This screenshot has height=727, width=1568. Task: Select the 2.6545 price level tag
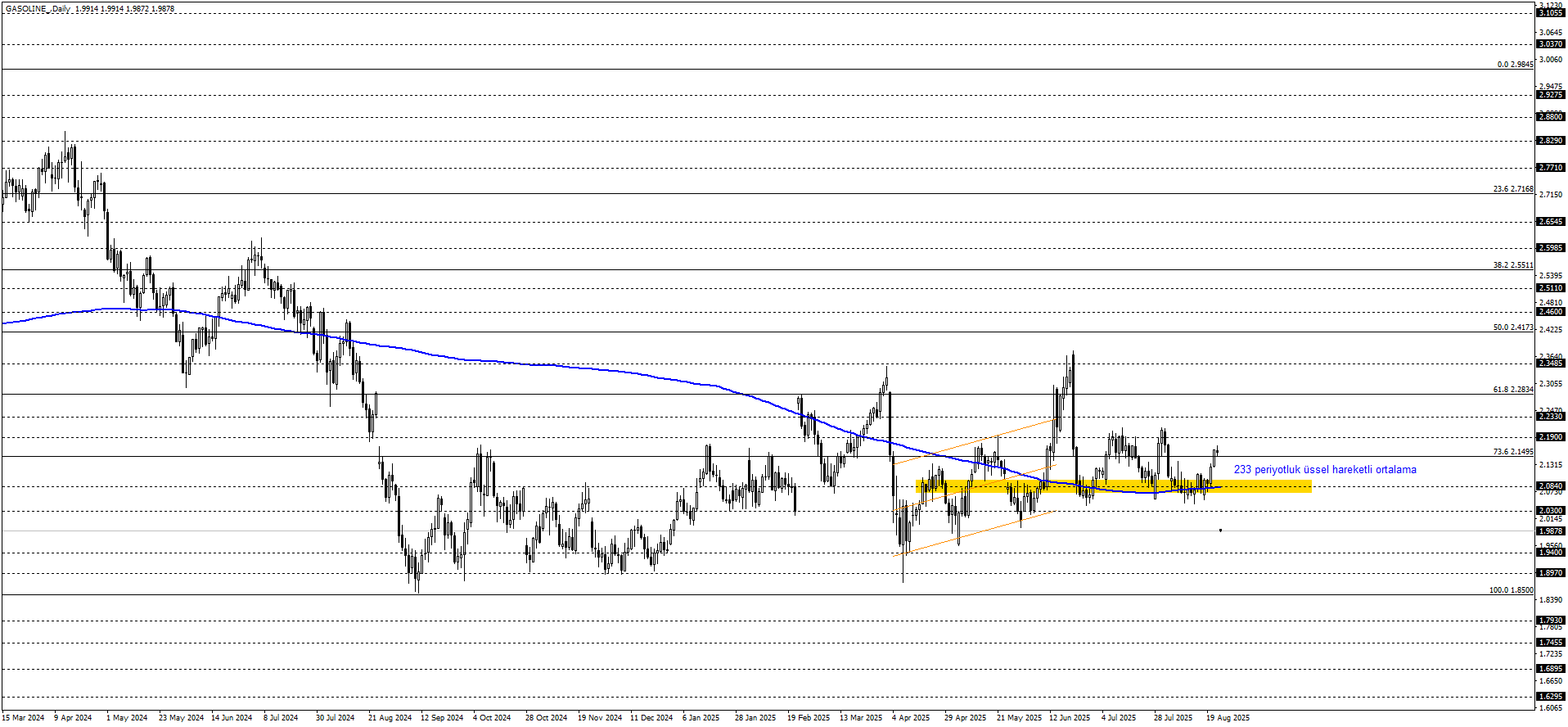coord(1551,222)
